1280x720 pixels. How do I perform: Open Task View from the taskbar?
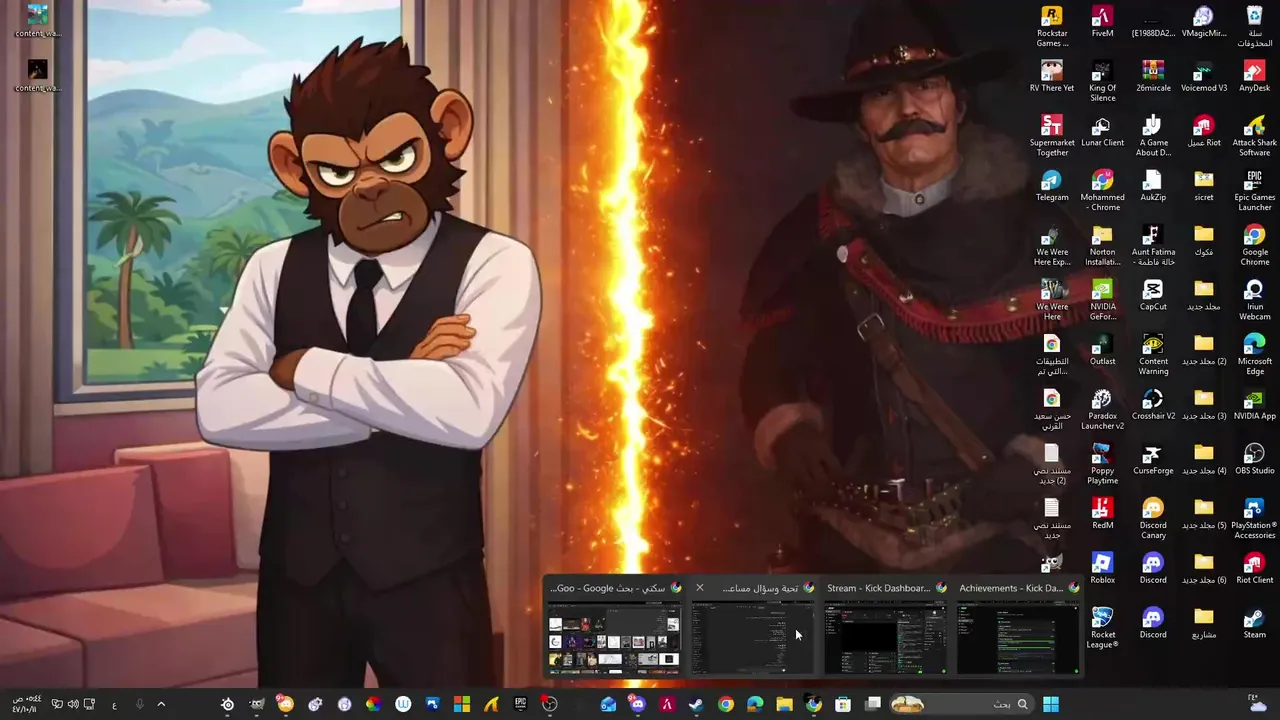pyautogui.click(x=873, y=704)
